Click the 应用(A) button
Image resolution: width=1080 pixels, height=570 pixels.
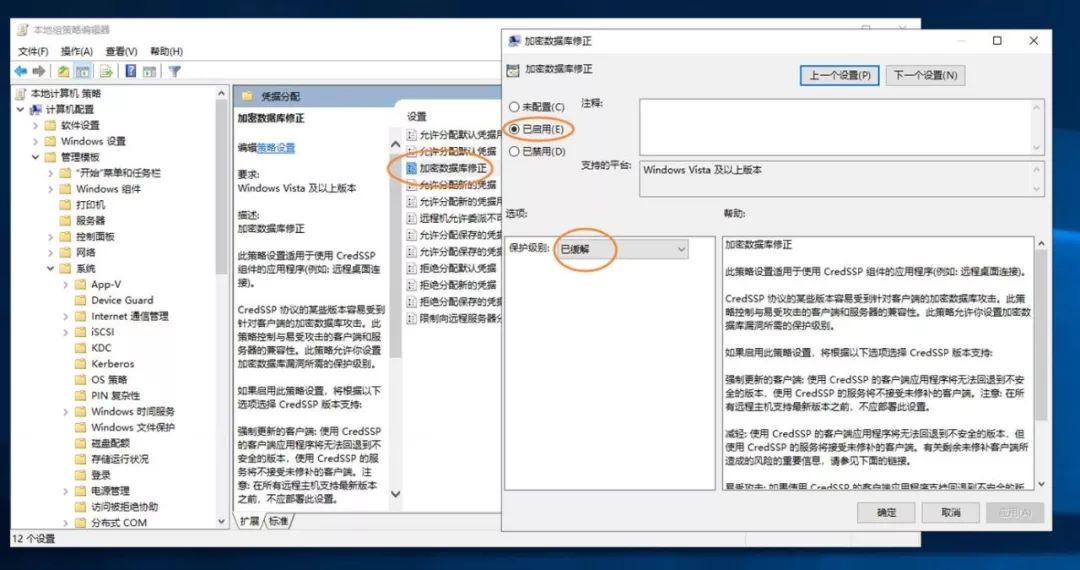coord(1015,512)
